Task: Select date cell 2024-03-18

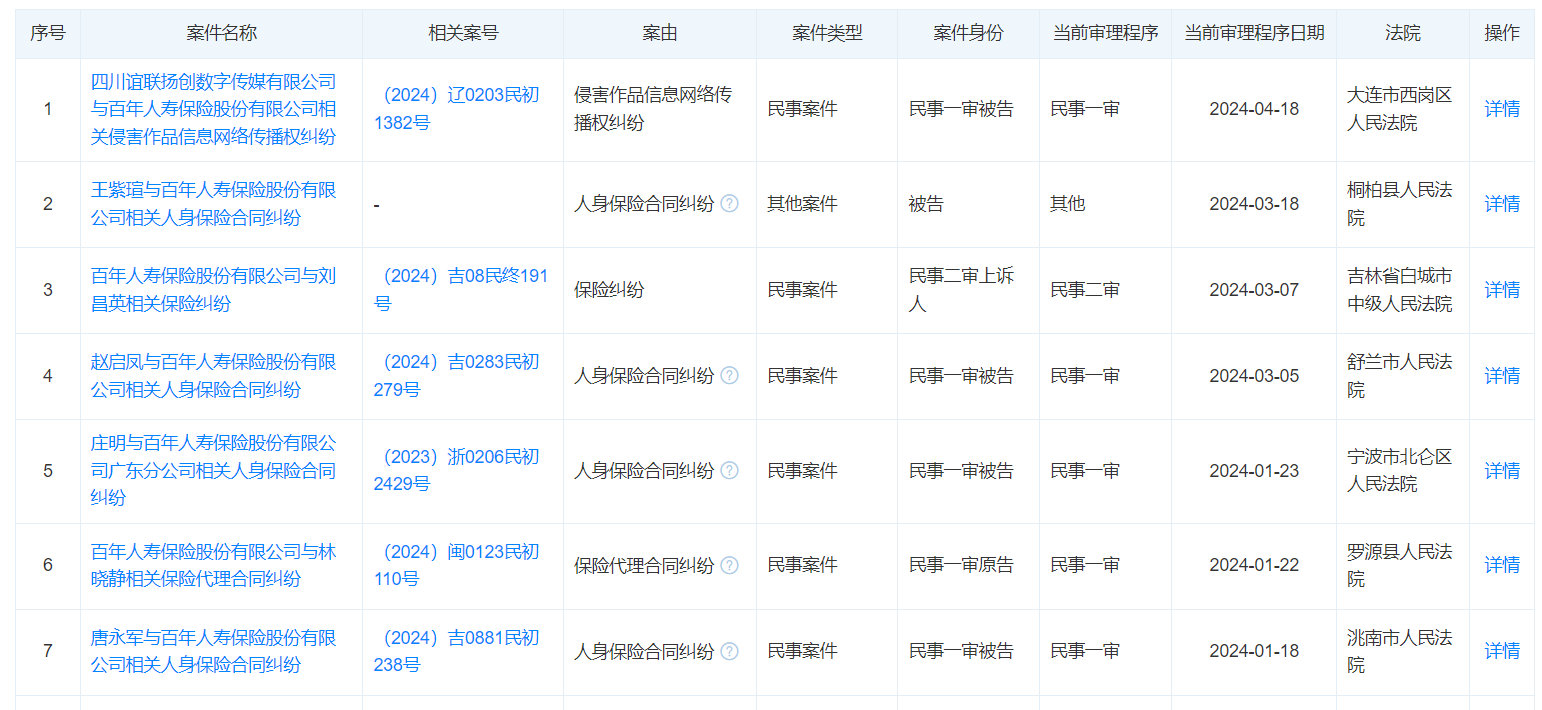Action: pos(1254,204)
